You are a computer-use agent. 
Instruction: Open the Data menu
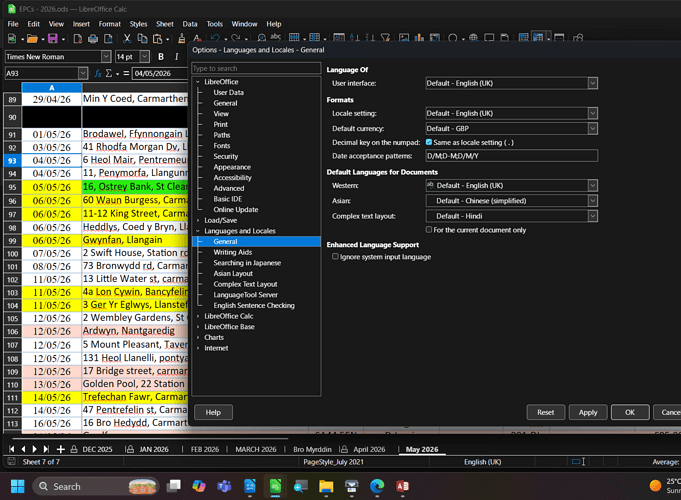point(190,24)
